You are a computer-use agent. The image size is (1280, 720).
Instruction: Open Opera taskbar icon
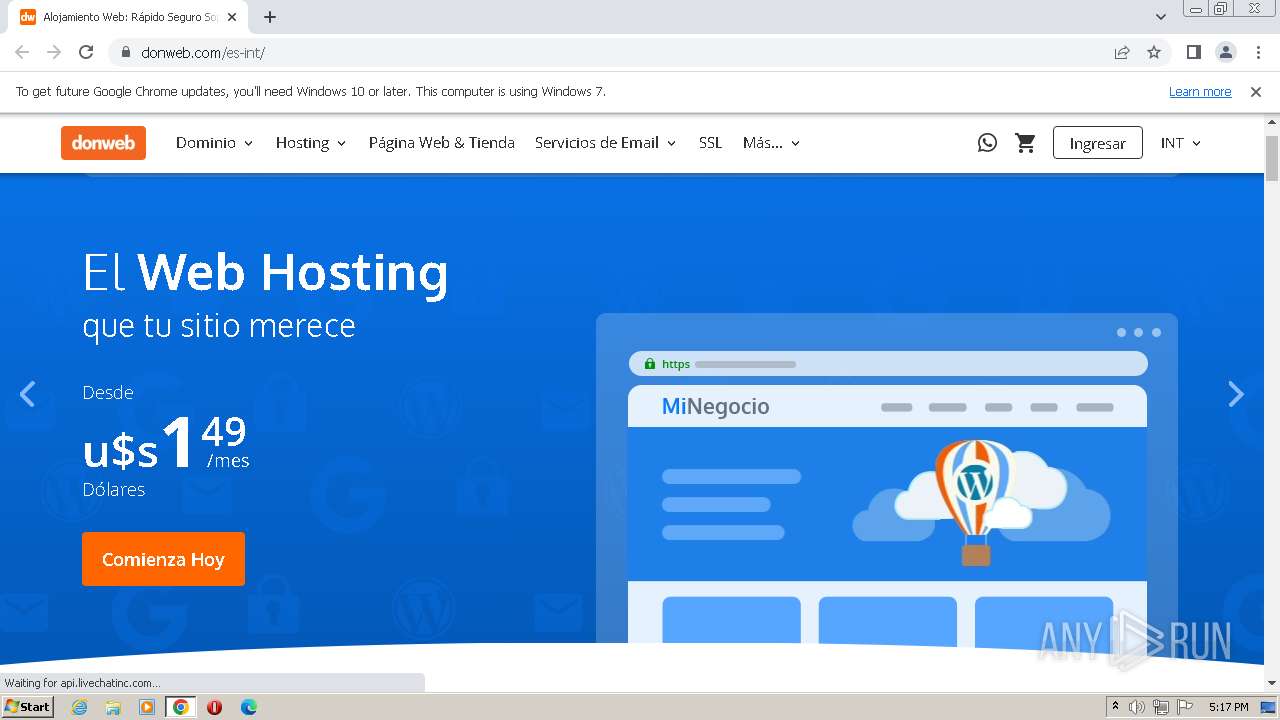tap(214, 707)
